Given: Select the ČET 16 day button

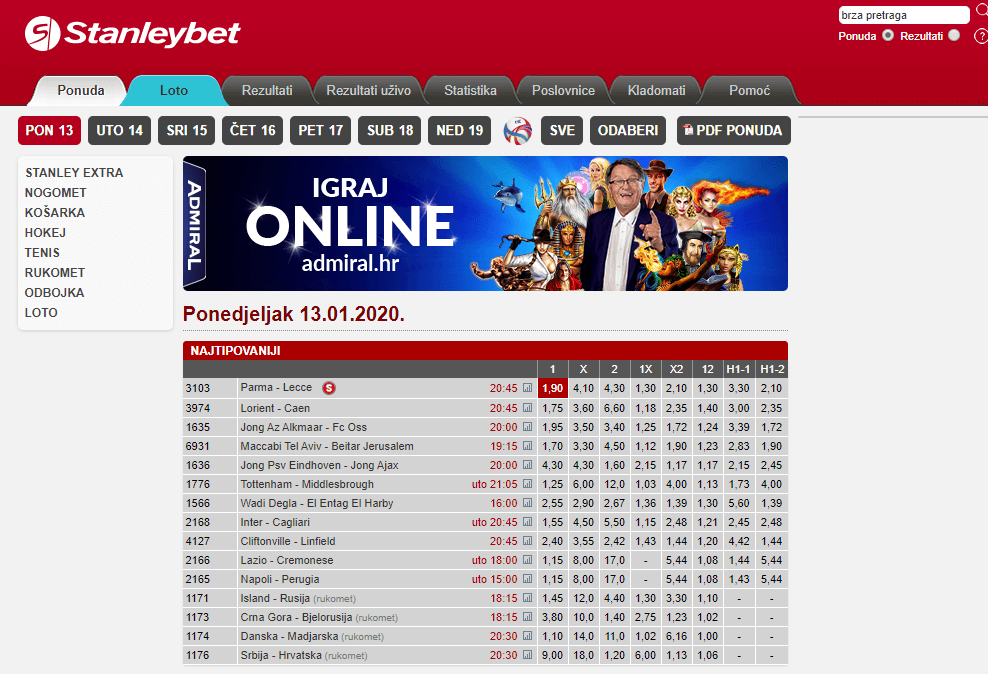Looking at the screenshot, I should (252, 130).
